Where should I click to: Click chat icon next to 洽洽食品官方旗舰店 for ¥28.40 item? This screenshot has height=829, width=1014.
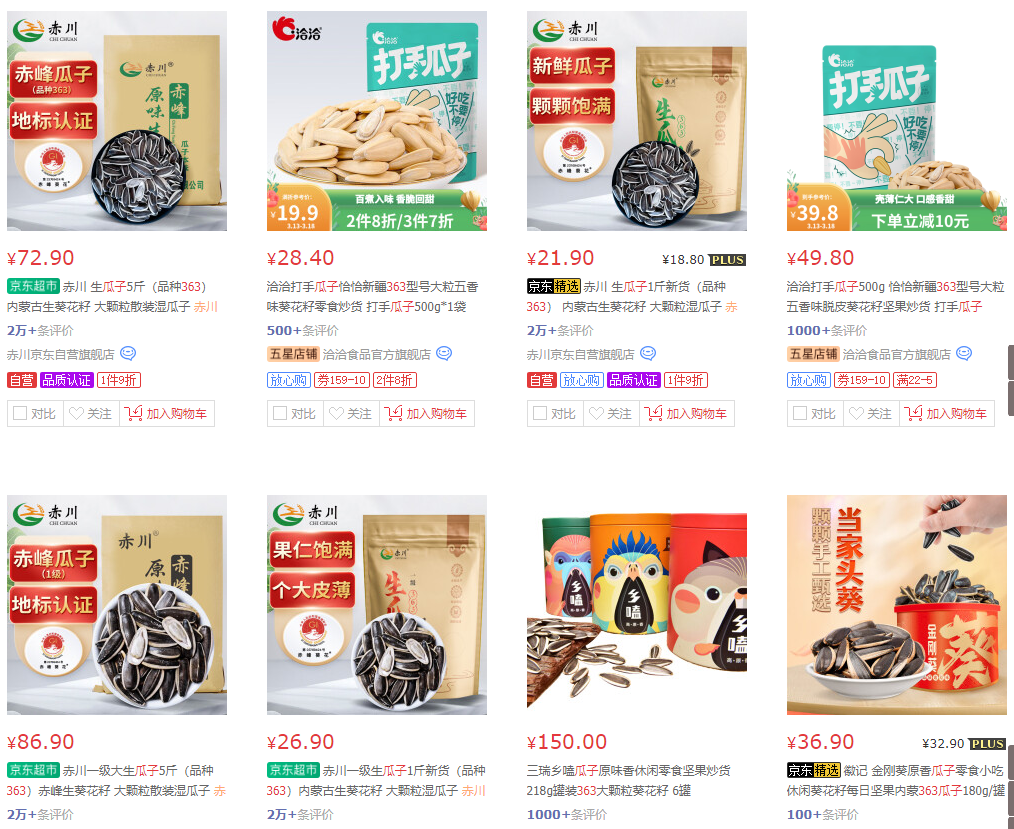tap(444, 354)
